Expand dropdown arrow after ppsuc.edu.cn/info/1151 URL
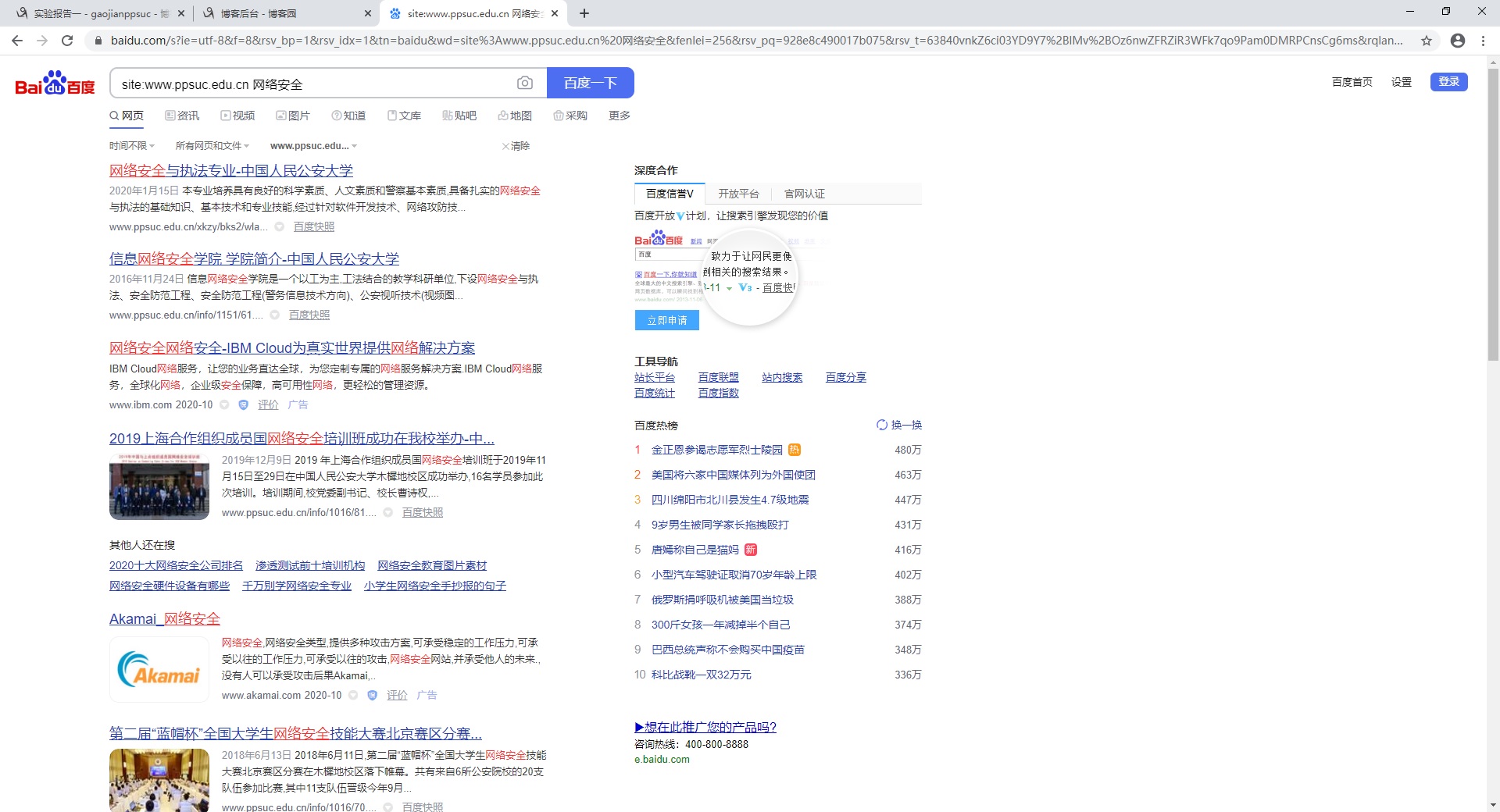This screenshot has width=1500, height=812. click(274, 315)
